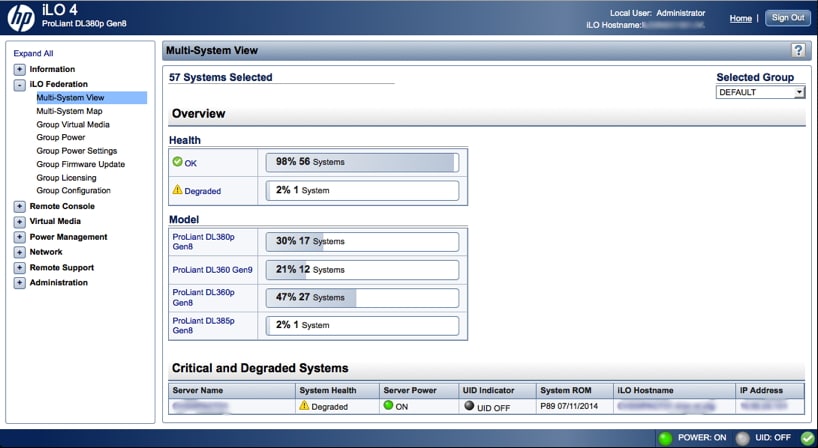Open Group Configuration page
The height and width of the screenshot is (448, 818).
(x=74, y=190)
